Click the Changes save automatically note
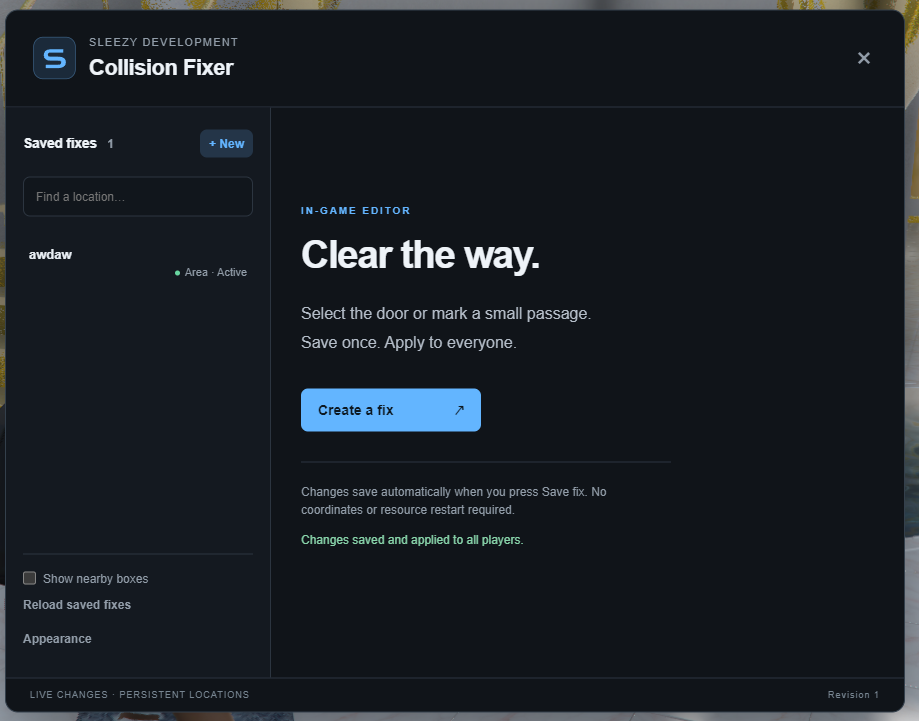 coord(454,501)
